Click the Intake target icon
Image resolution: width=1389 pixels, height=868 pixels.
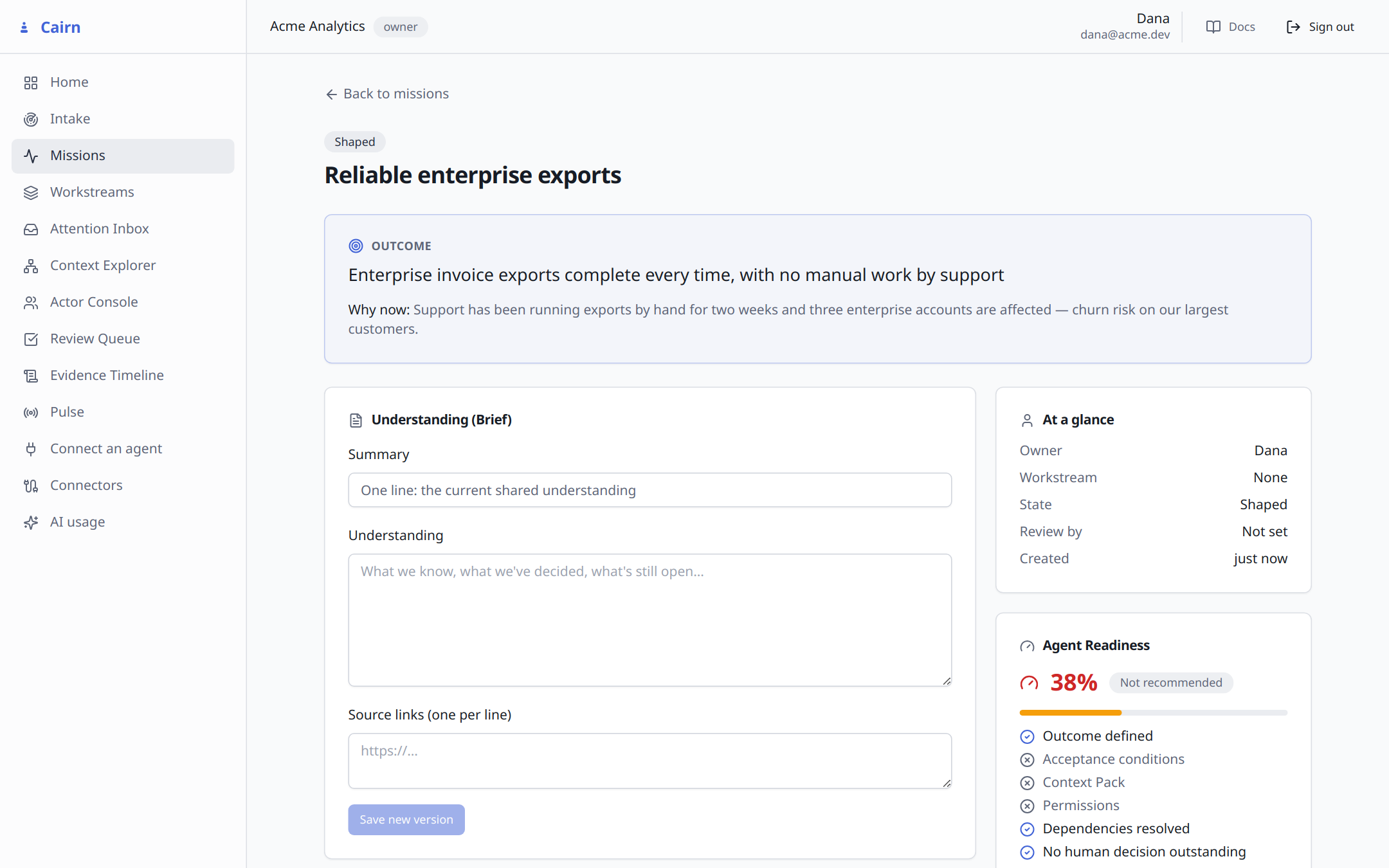[x=31, y=120]
